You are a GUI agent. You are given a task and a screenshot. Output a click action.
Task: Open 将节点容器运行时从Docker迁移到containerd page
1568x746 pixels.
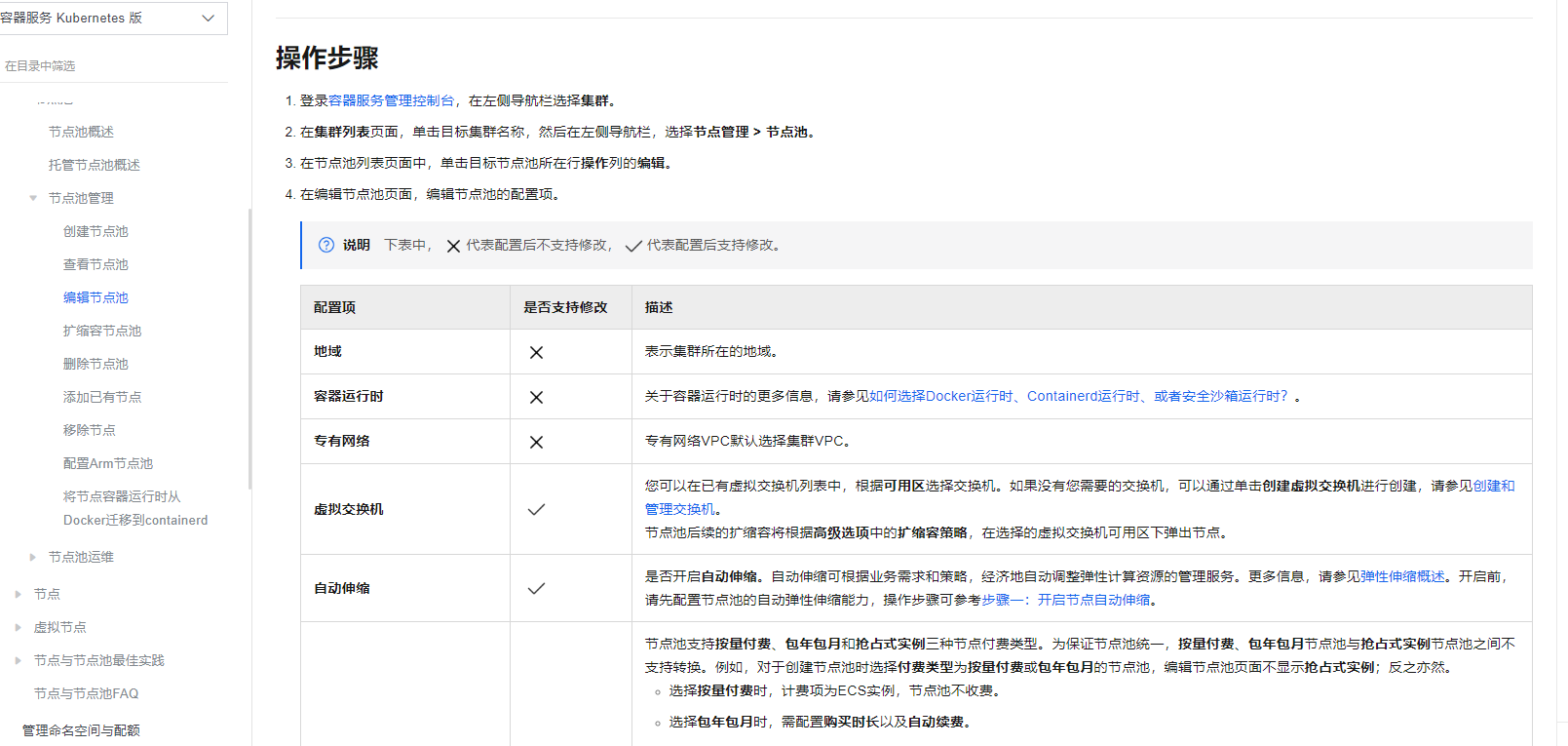pyautogui.click(x=135, y=508)
